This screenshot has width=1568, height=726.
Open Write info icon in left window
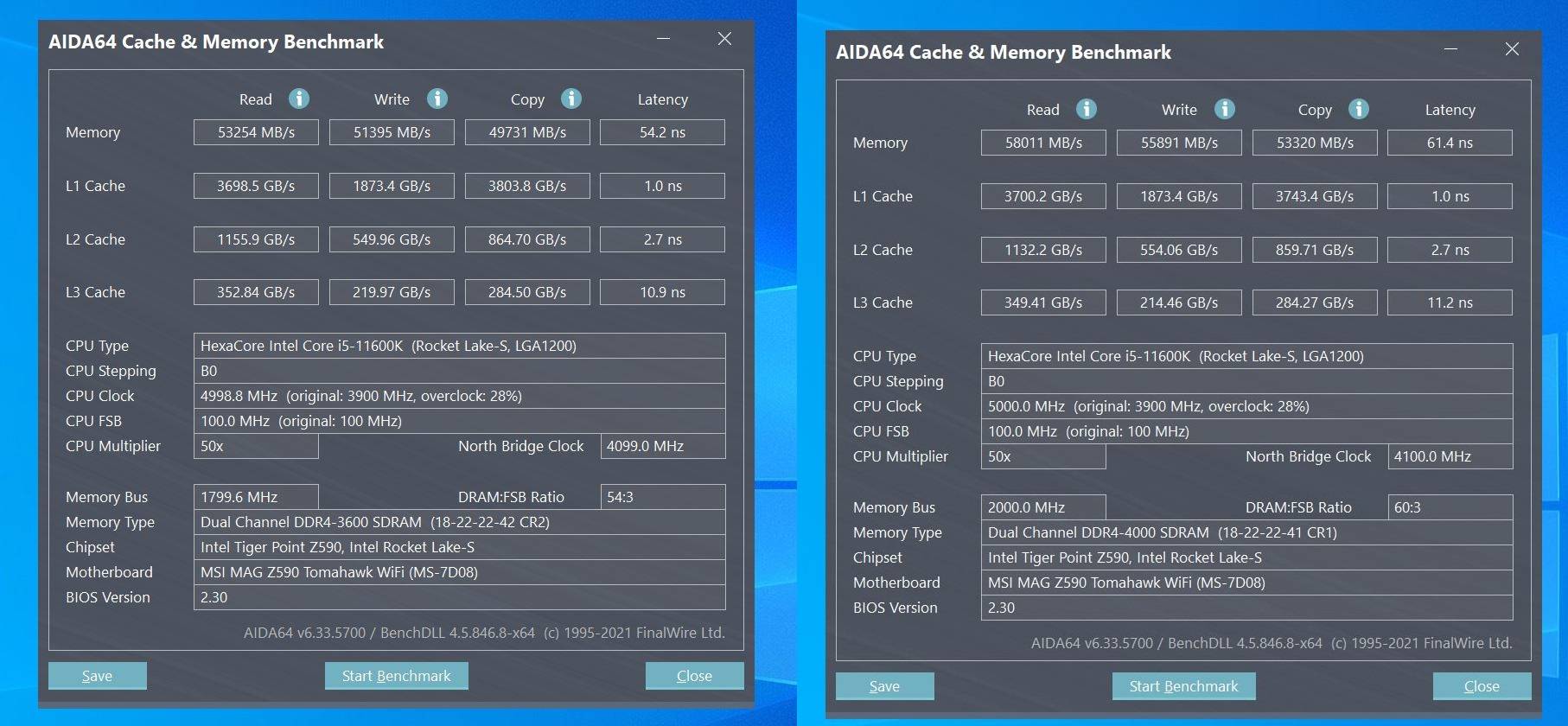tap(437, 99)
